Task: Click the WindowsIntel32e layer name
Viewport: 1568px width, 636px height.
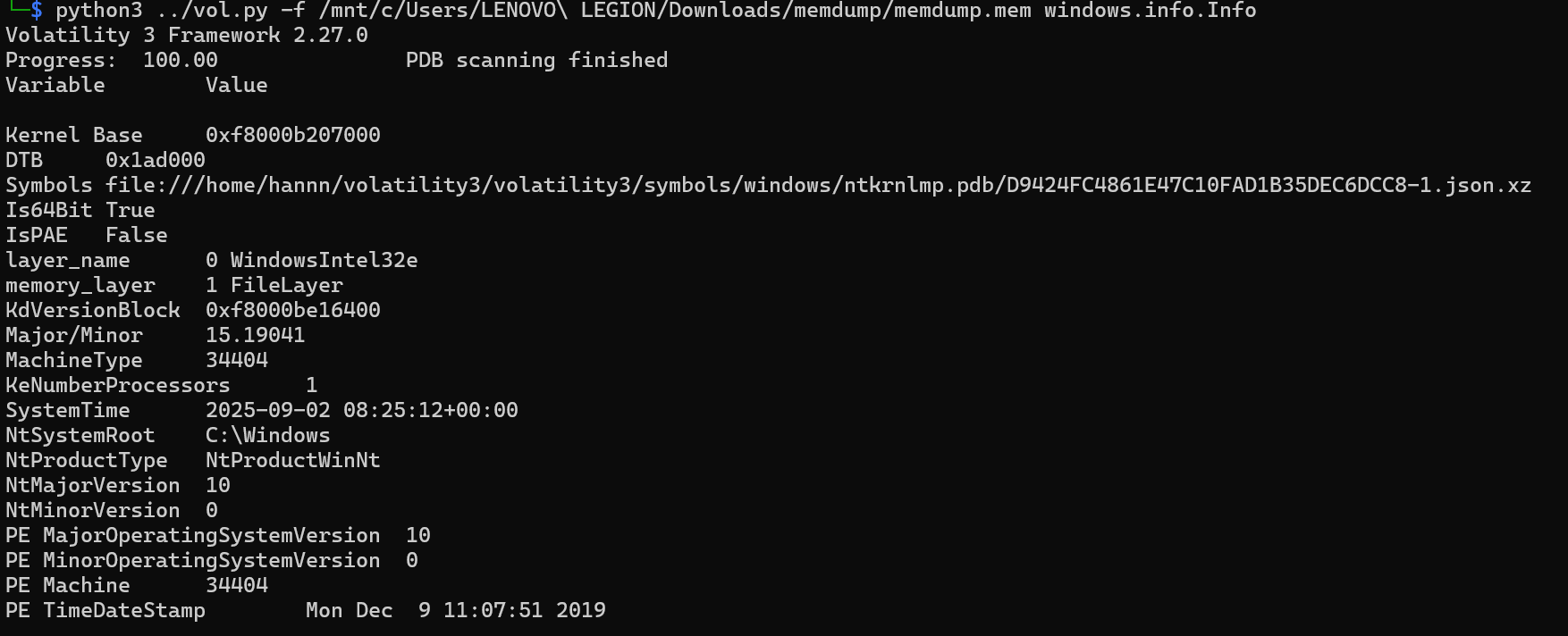Action: click(324, 260)
